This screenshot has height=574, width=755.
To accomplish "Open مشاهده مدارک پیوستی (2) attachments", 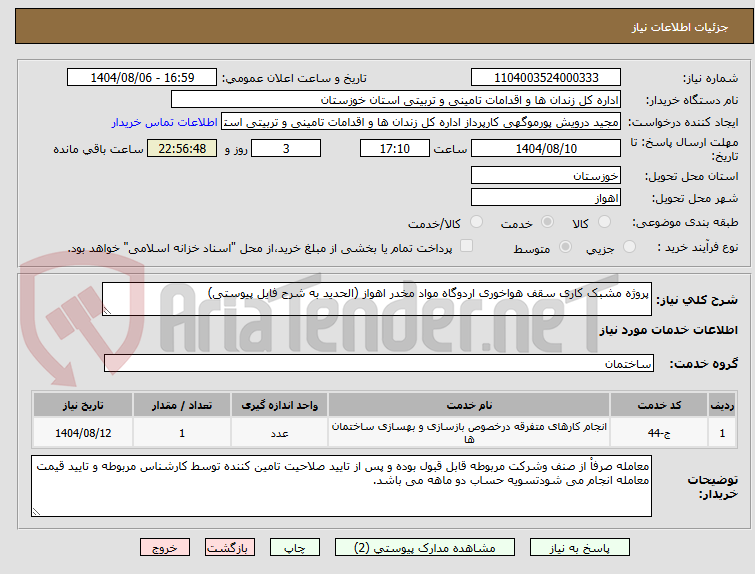I will [x=425, y=548].
